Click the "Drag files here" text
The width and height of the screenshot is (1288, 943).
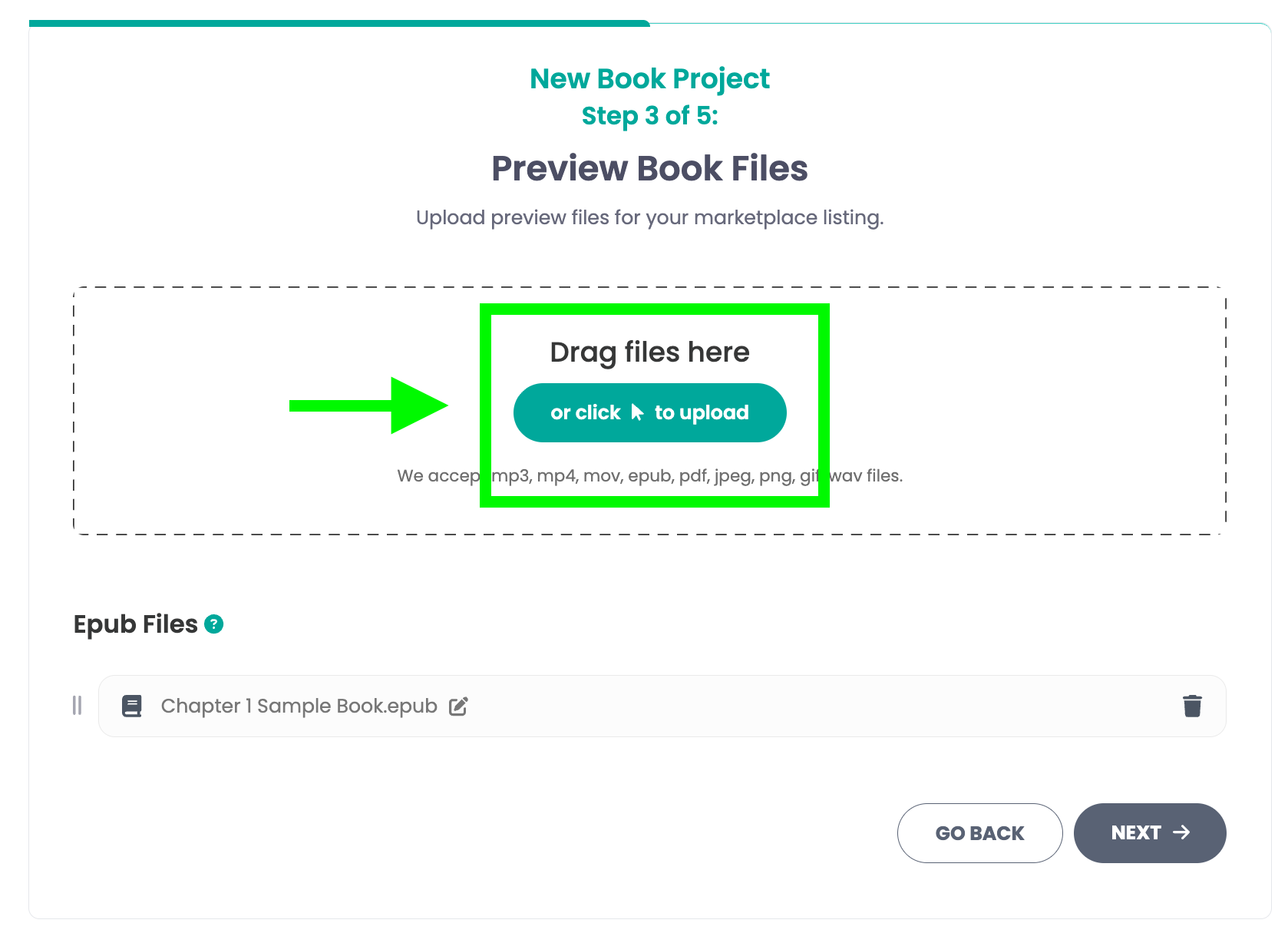(x=649, y=352)
